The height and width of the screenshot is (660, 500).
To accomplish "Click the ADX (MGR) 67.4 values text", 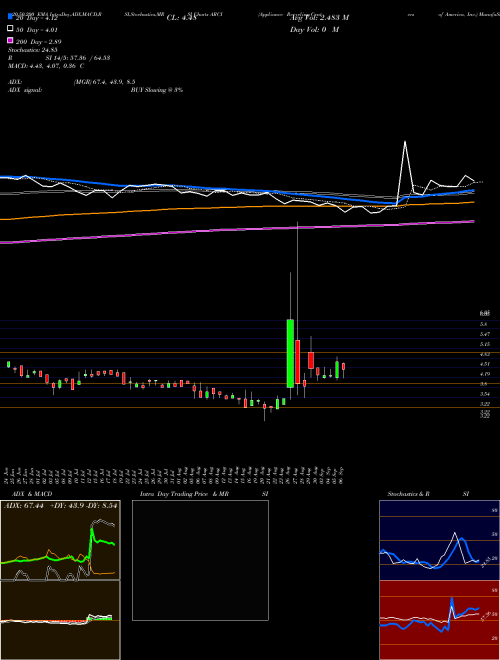I will [104, 82].
